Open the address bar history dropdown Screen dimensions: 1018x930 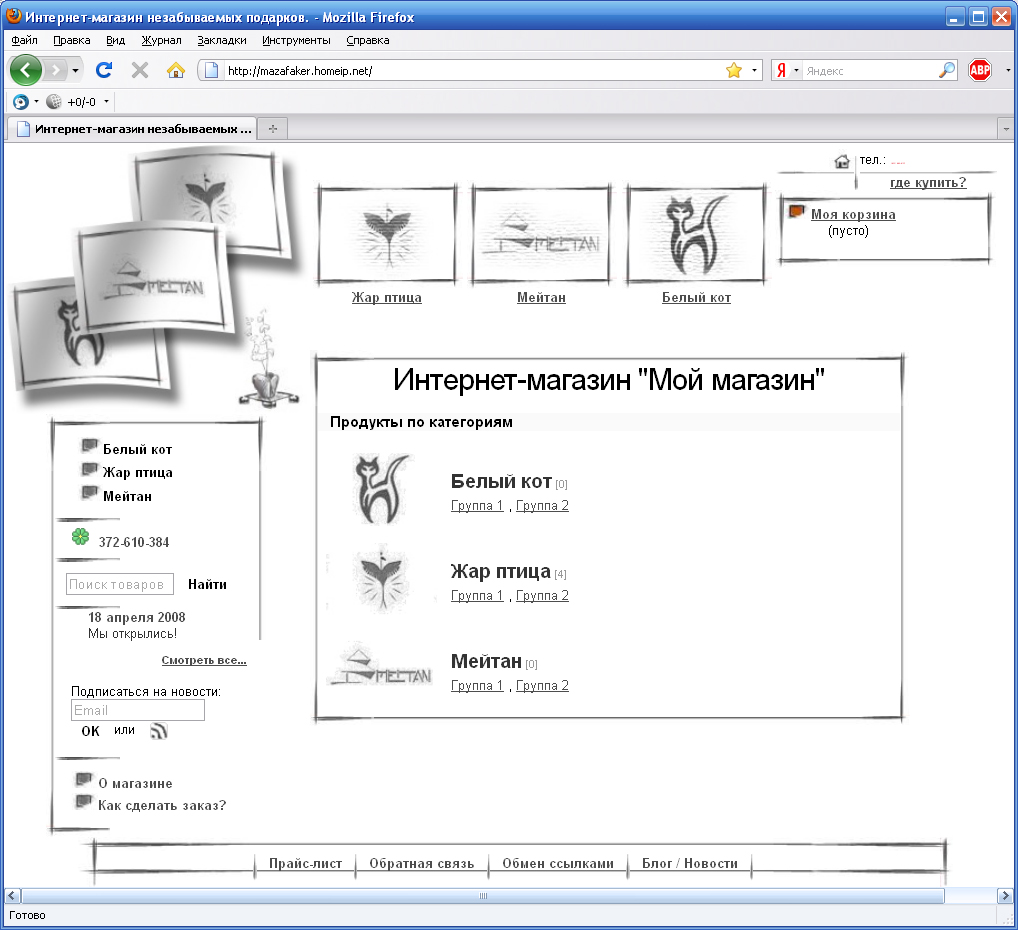coord(754,70)
